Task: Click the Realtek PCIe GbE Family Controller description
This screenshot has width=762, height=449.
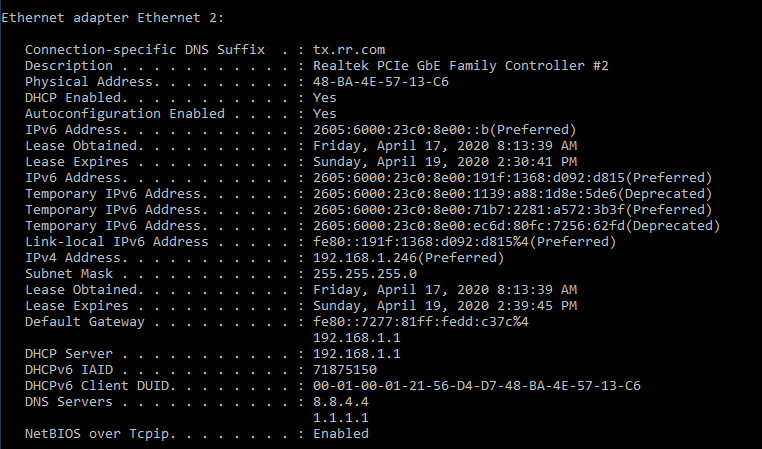Action: (460, 65)
